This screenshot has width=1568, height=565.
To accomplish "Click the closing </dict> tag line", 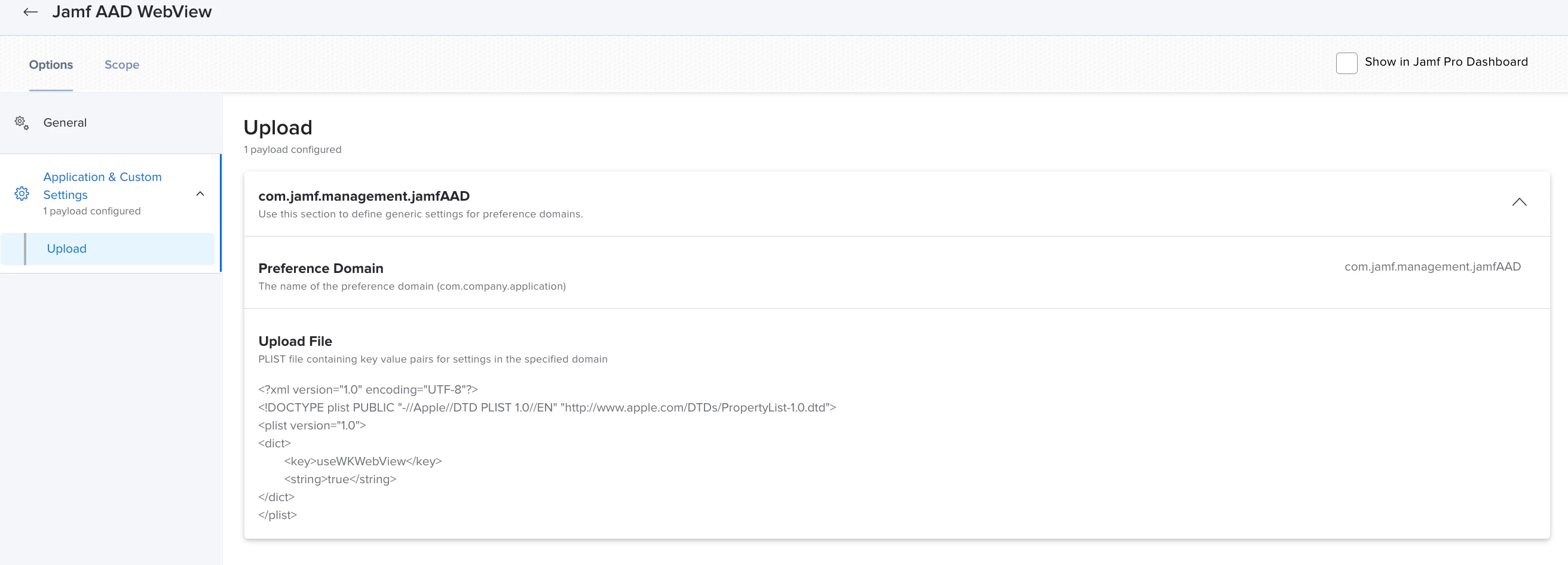I will [x=275, y=497].
